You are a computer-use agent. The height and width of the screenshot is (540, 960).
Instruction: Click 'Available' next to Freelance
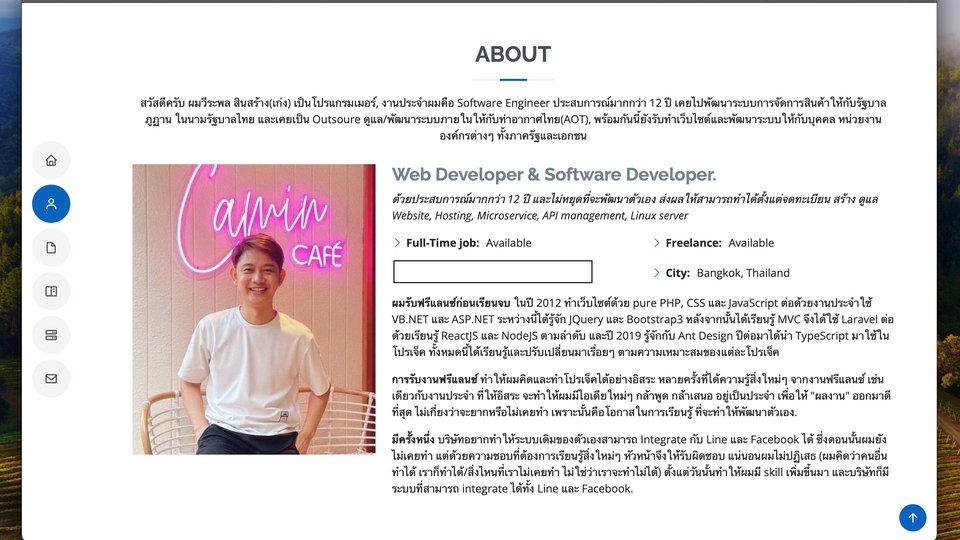pos(751,243)
